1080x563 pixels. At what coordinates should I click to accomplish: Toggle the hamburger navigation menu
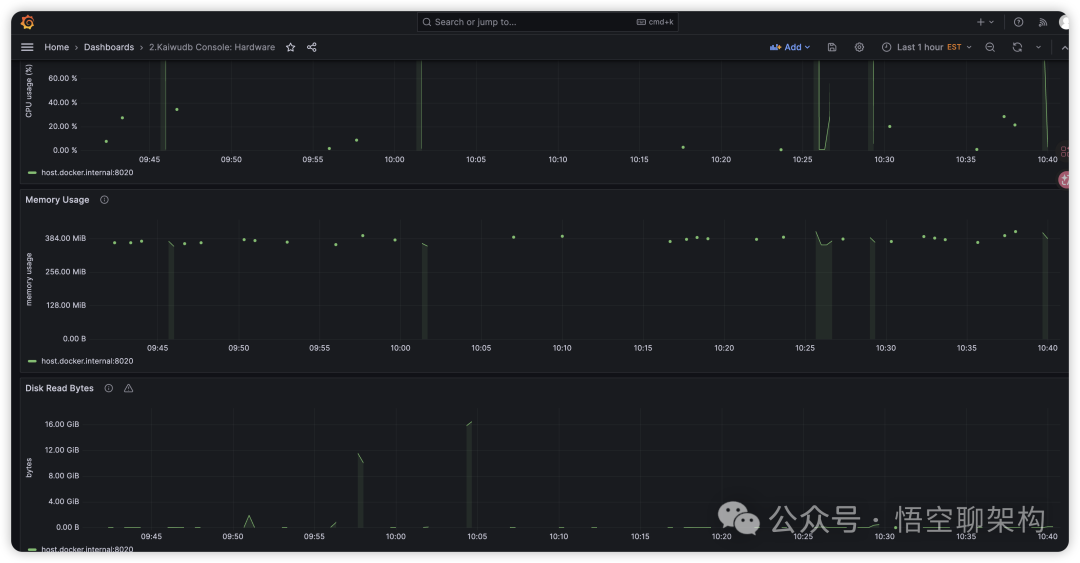coord(27,47)
